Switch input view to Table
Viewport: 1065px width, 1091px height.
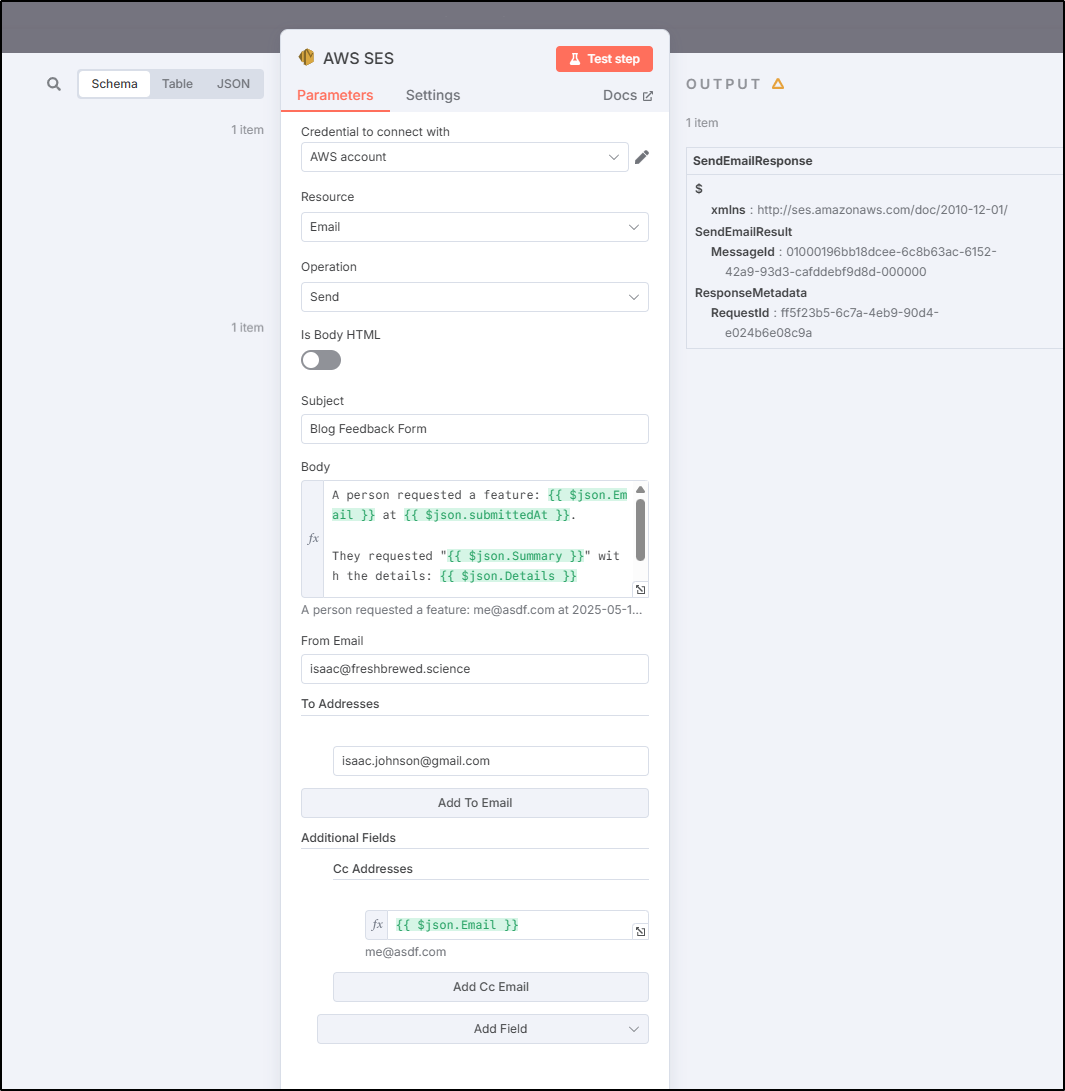point(177,84)
